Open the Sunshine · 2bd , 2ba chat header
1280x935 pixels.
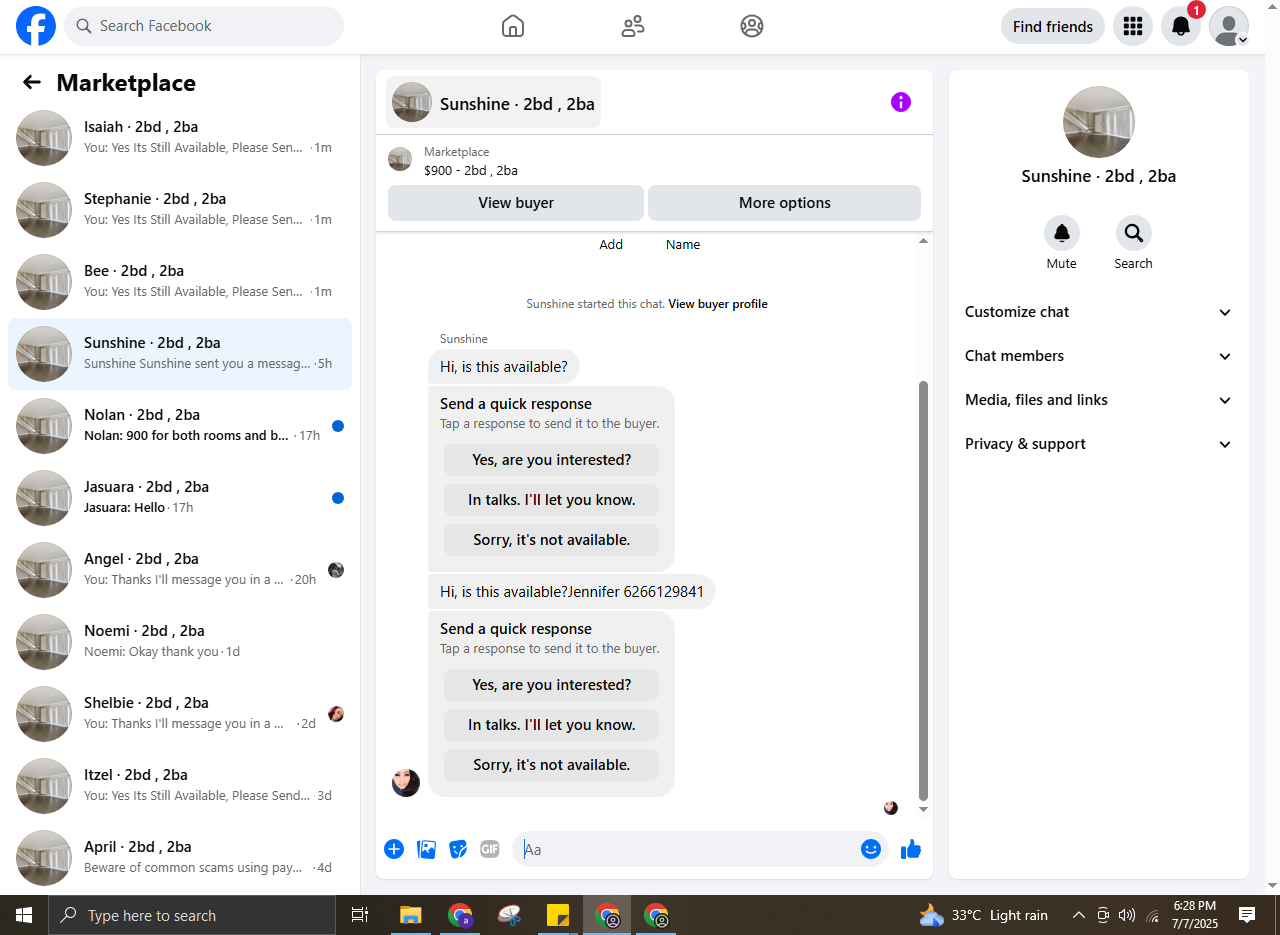tap(494, 102)
